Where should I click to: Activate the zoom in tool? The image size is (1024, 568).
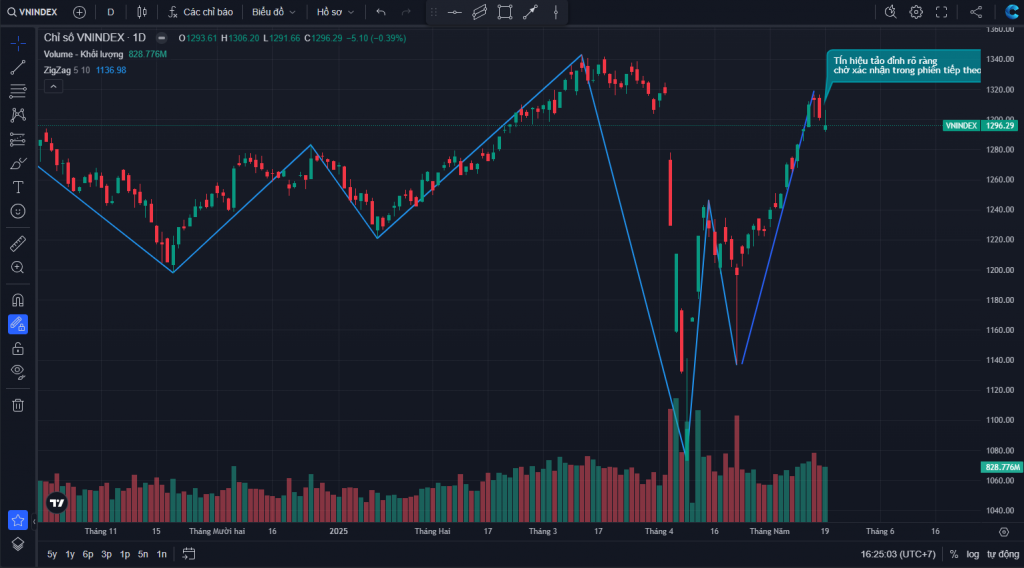coord(18,268)
